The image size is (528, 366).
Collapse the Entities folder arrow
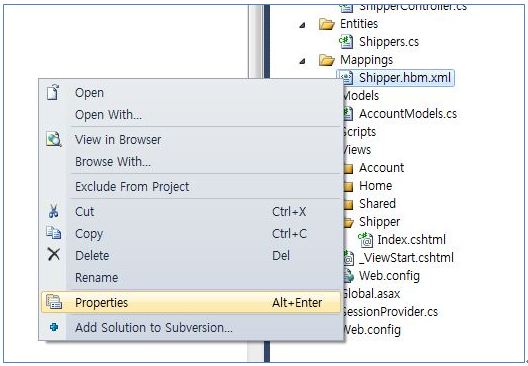point(302,25)
